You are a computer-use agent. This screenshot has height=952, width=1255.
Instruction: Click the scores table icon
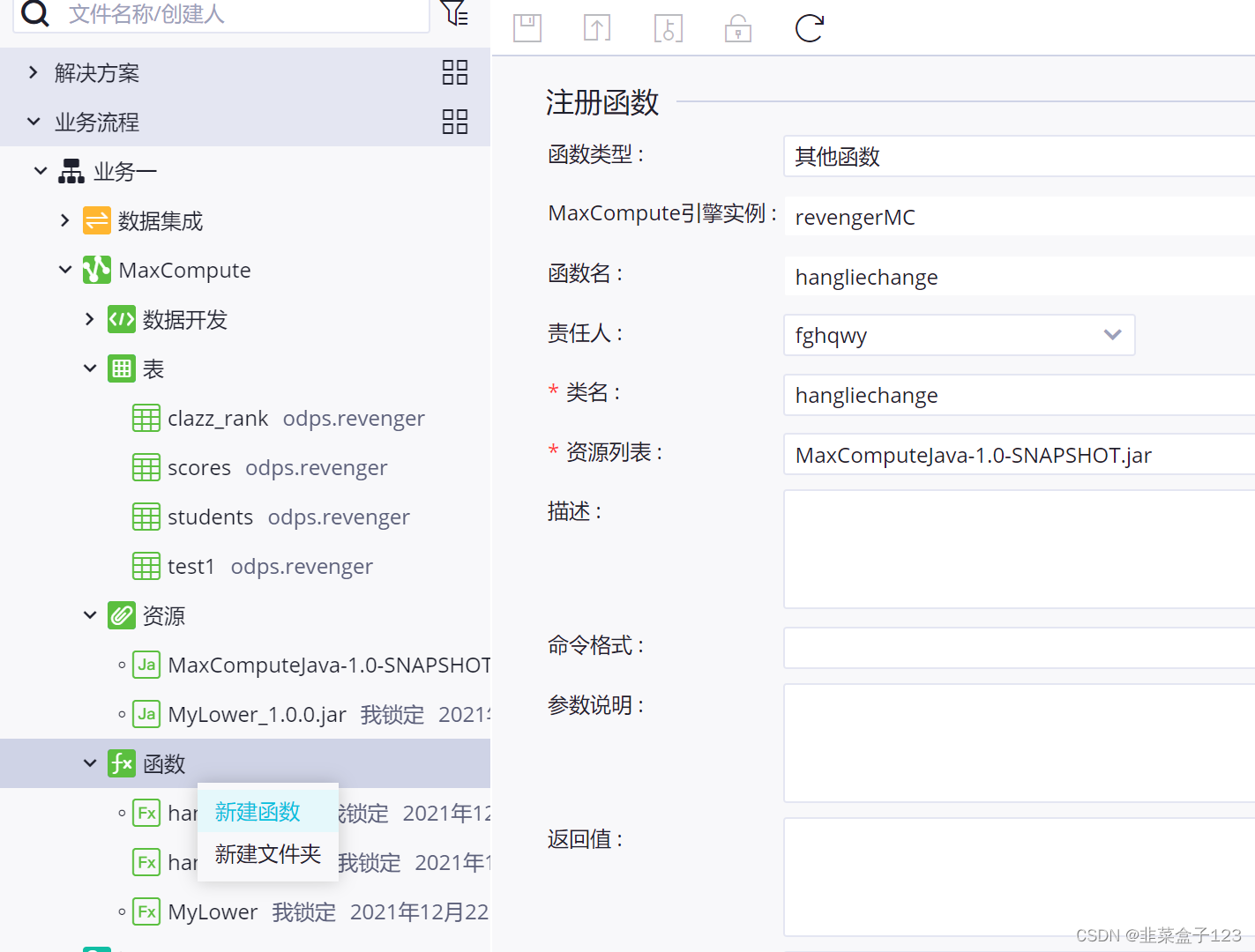tap(146, 467)
